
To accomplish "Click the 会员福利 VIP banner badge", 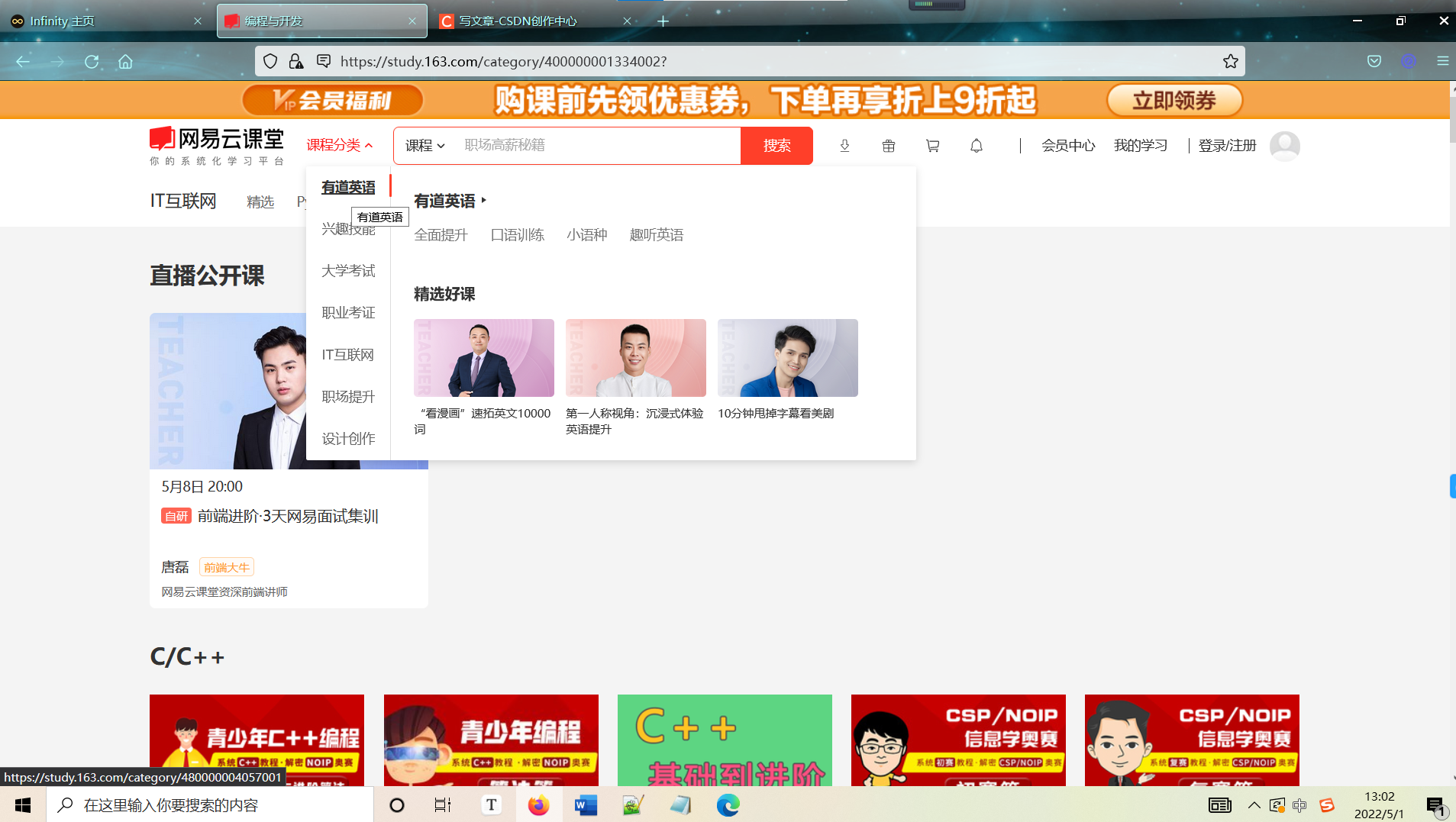I will pyautogui.click(x=333, y=100).
